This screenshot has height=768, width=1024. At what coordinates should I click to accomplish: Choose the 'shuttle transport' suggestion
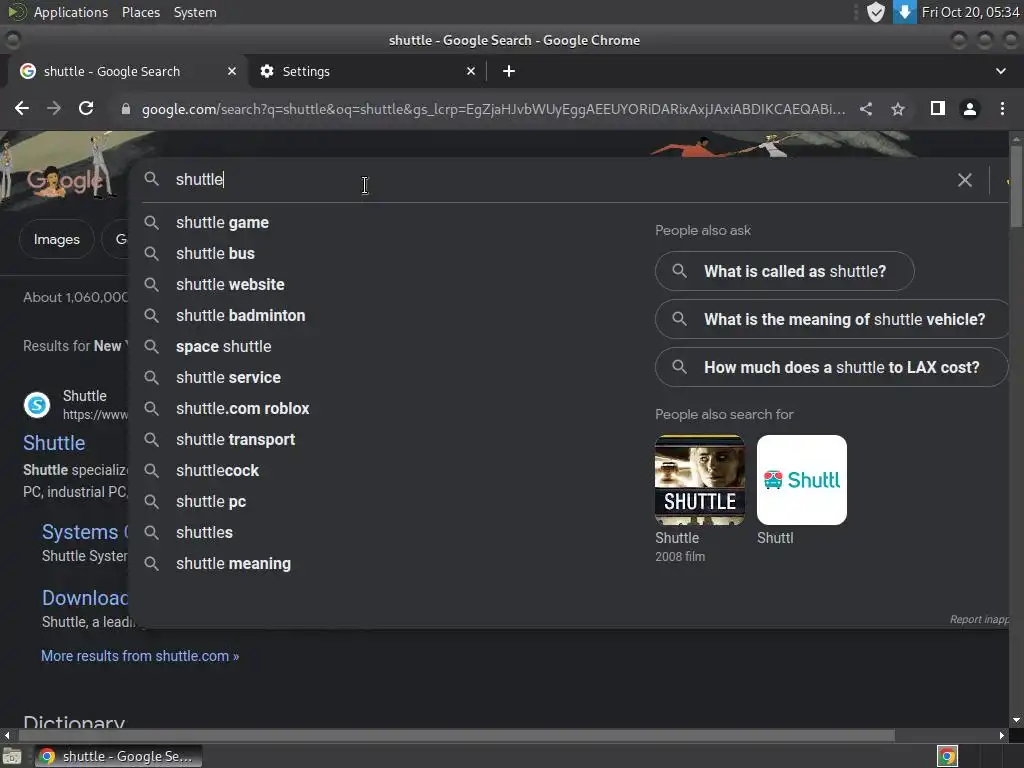click(235, 440)
